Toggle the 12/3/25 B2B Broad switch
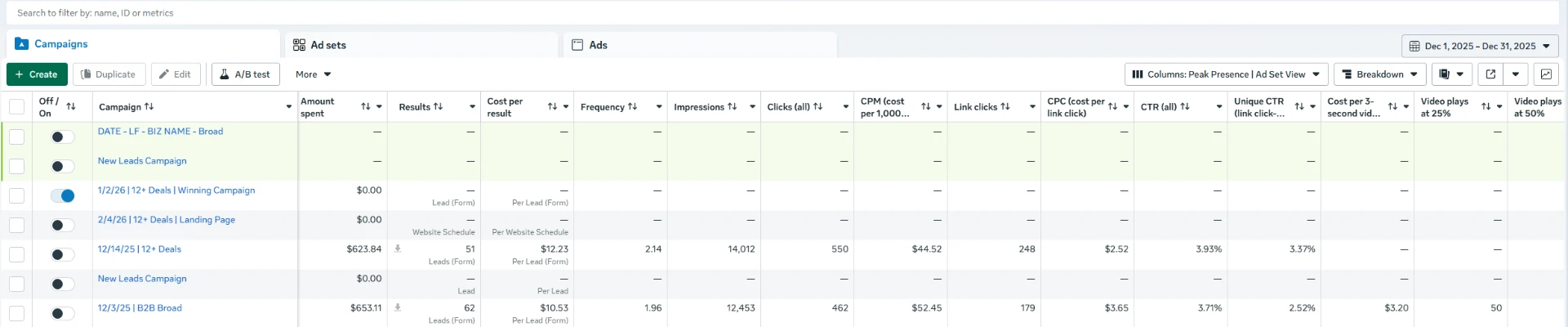 [62, 313]
